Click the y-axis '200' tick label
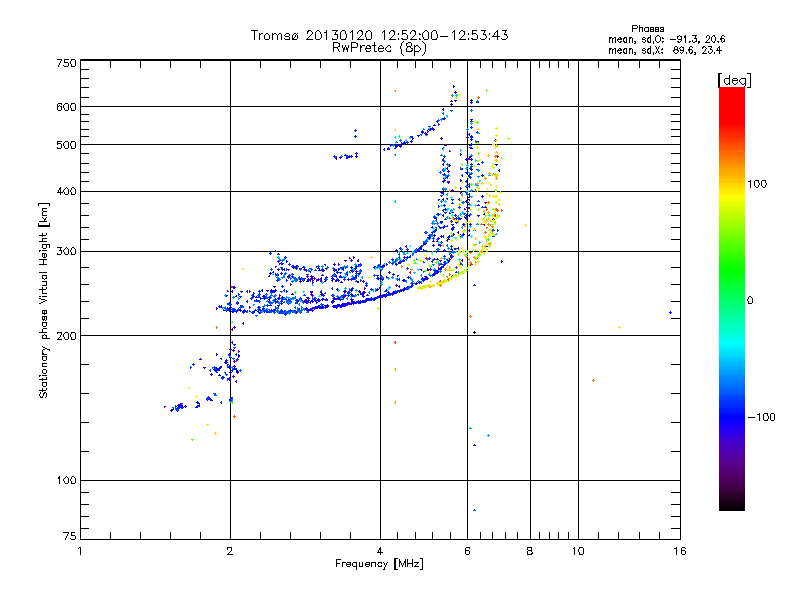 (x=67, y=336)
